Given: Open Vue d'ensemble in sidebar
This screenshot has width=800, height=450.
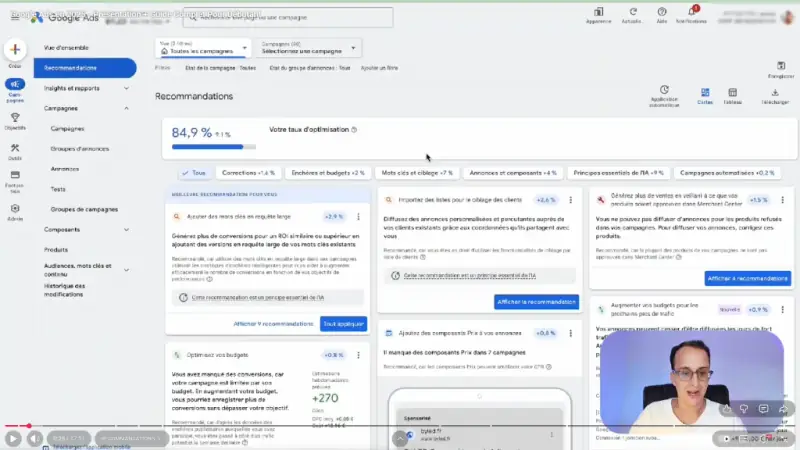Looking at the screenshot, I should click(x=66, y=47).
